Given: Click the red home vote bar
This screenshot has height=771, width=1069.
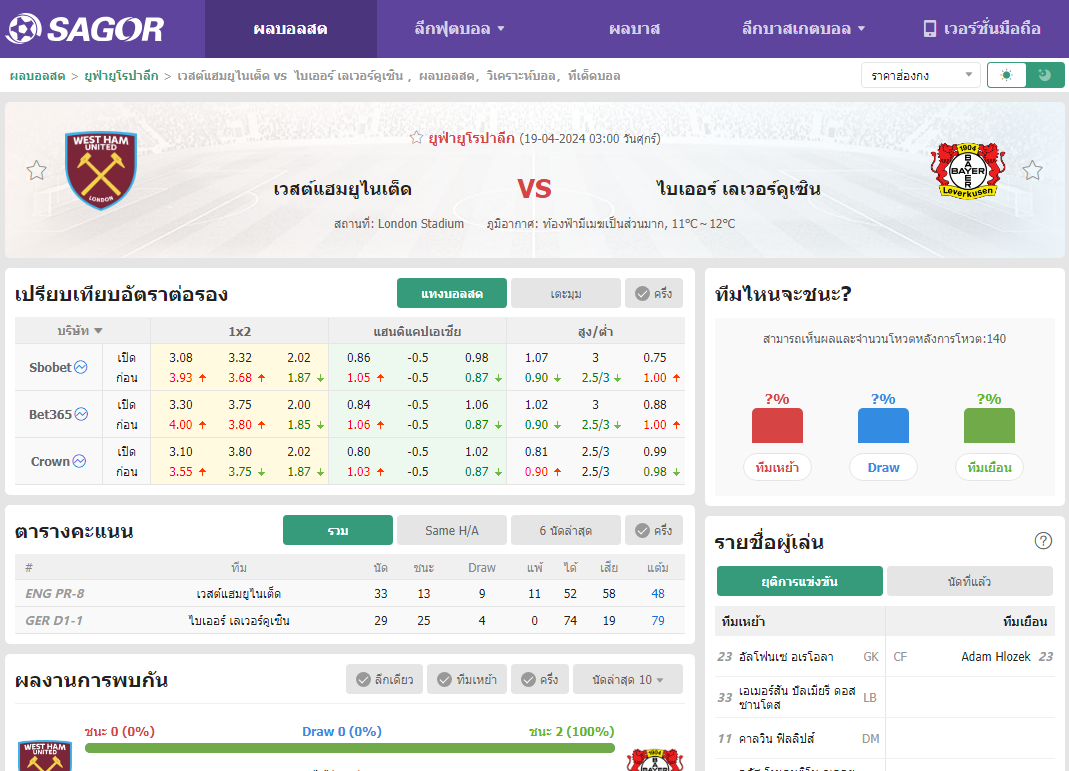Looking at the screenshot, I should point(777,425).
